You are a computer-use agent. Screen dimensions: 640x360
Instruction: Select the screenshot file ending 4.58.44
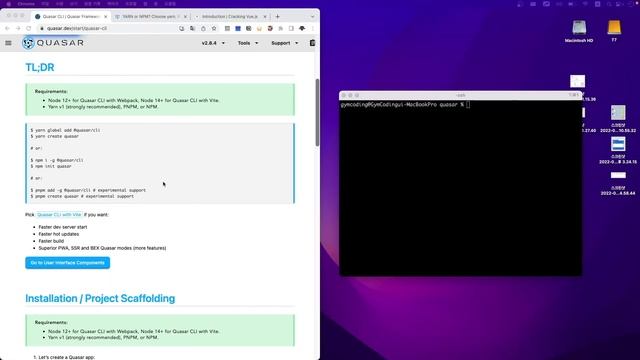[x=618, y=183]
